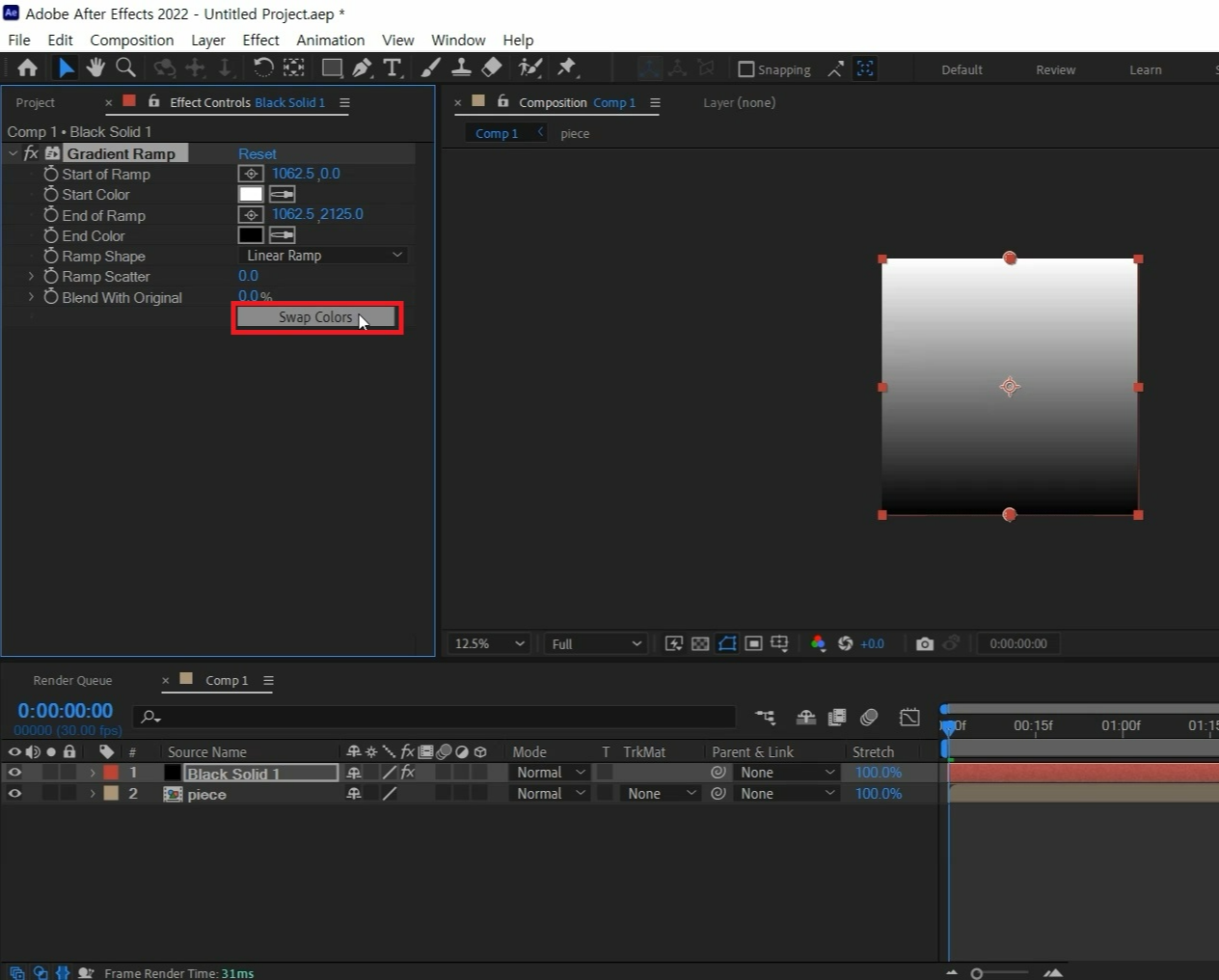
Task: Open Parent dropdown for piece layer
Action: point(787,794)
